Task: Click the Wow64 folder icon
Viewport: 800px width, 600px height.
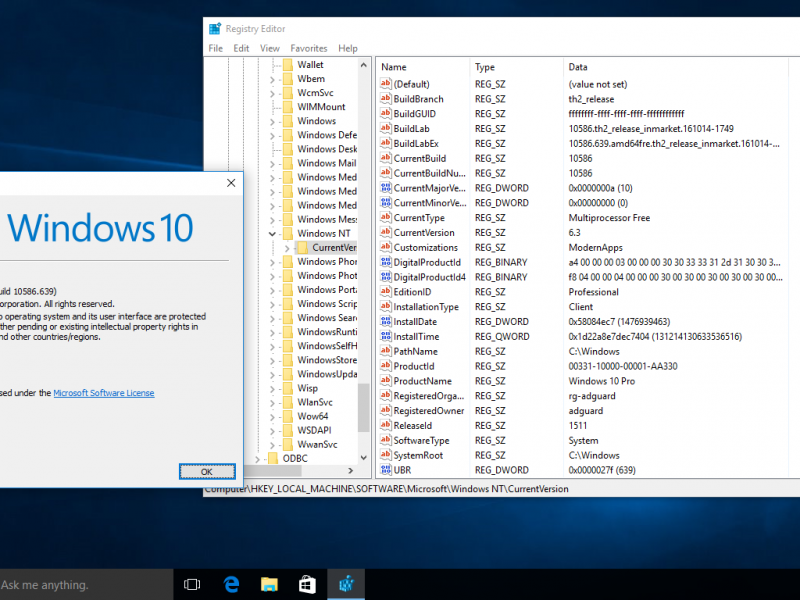Action: point(288,416)
